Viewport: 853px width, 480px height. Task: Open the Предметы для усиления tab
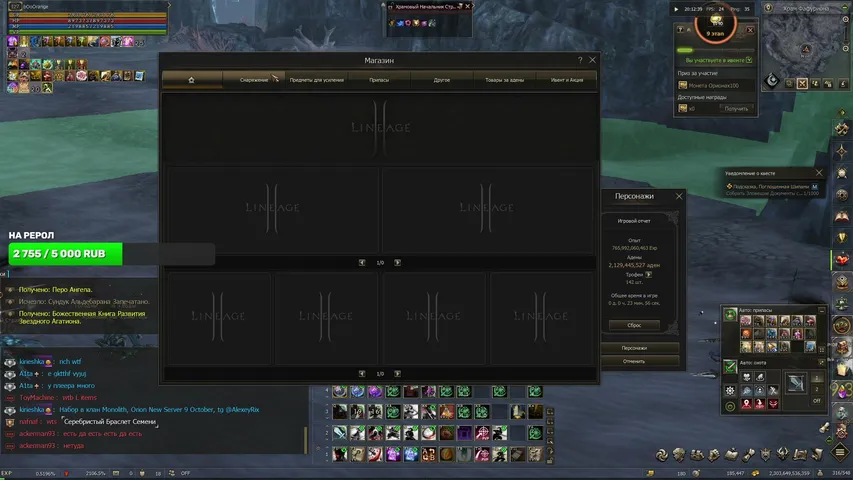[x=317, y=80]
